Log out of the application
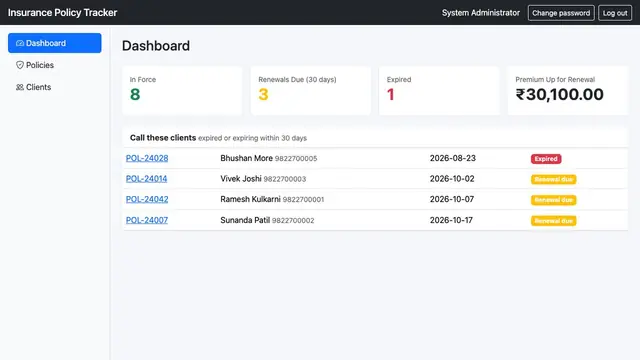640x360 pixels. tap(615, 13)
